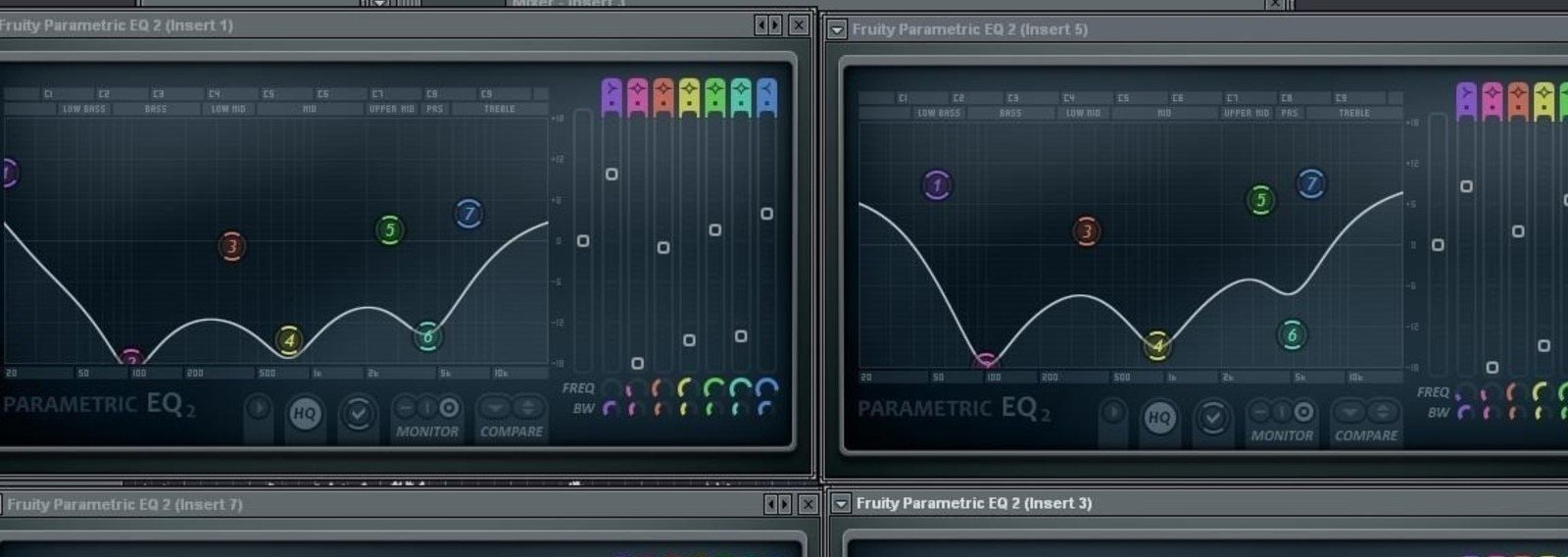The width and height of the screenshot is (1568, 557).
Task: Set Monitor switch to minus position, Insert 1
Action: point(405,407)
